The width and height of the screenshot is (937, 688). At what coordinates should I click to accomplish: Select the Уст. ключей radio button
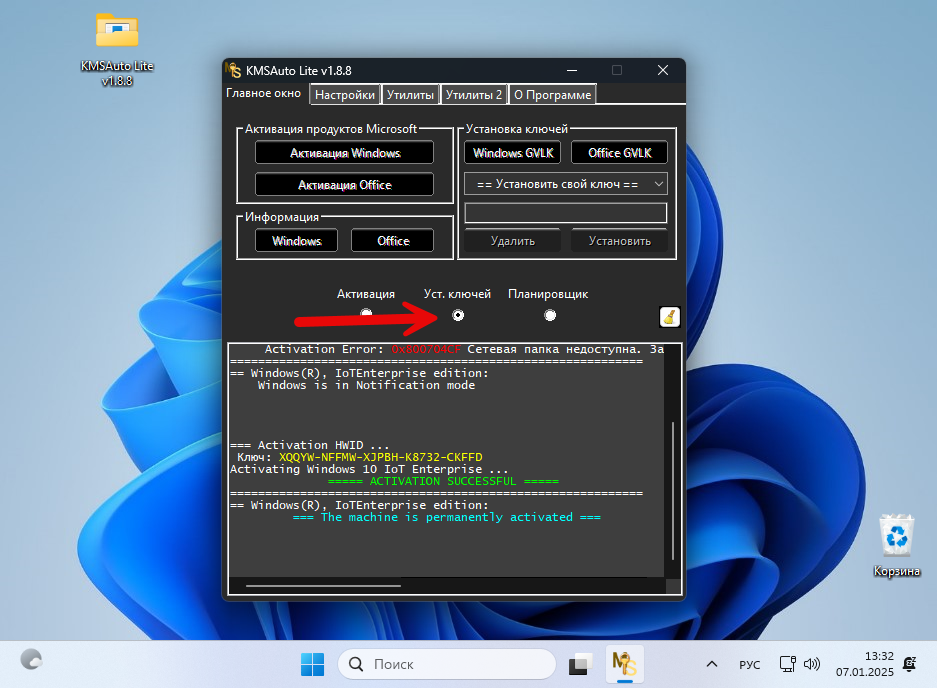point(458,315)
